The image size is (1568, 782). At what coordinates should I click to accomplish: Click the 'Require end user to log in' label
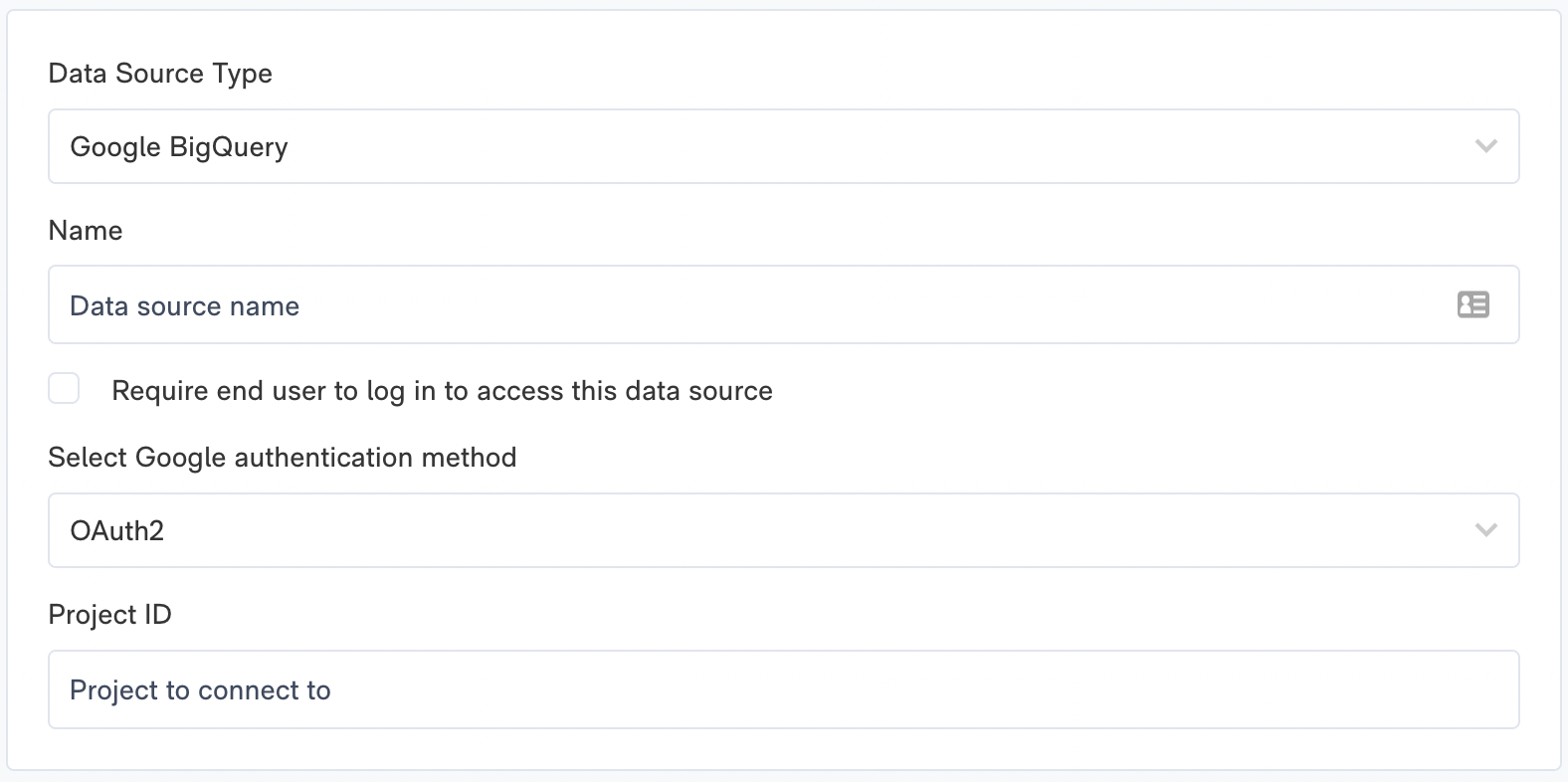(442, 391)
